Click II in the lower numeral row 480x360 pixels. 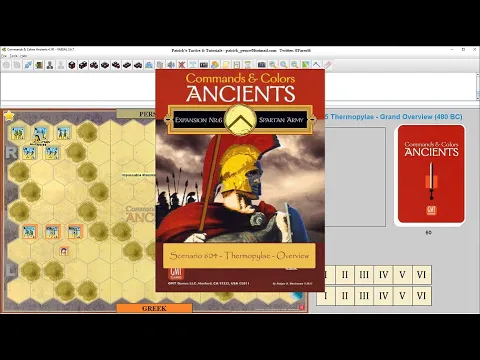pos(345,296)
